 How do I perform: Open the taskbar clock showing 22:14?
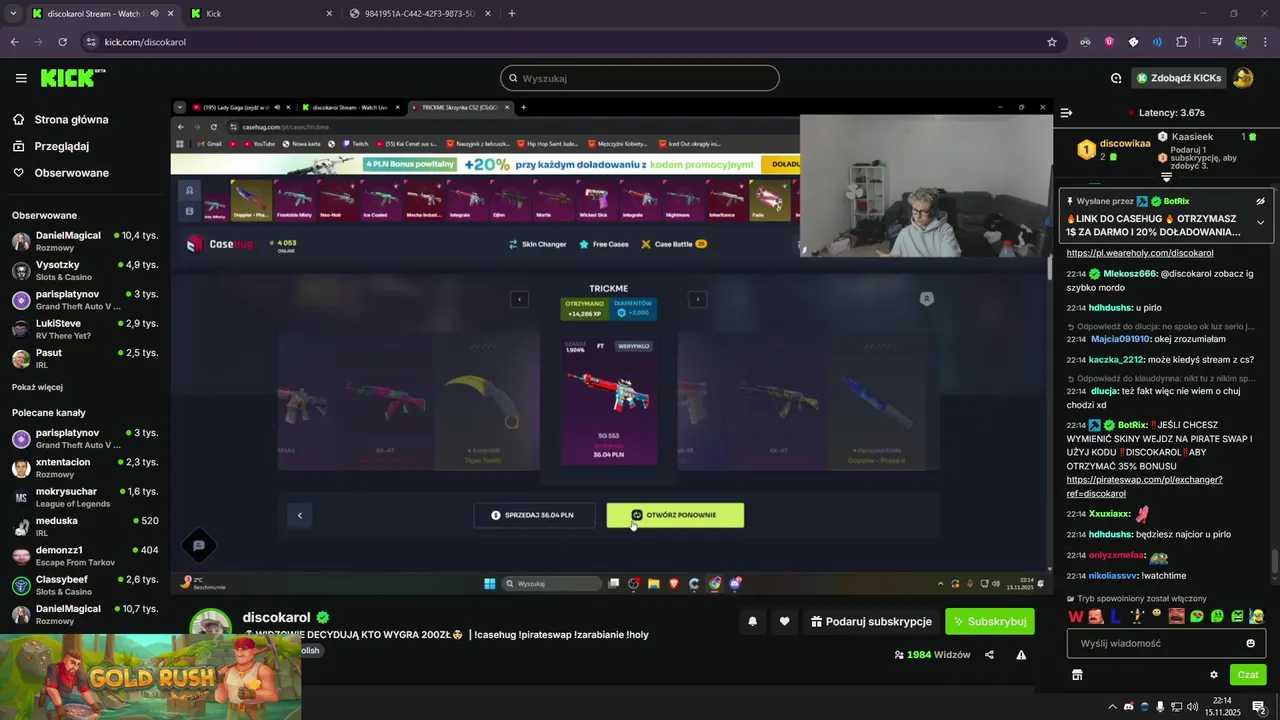coord(1222,706)
